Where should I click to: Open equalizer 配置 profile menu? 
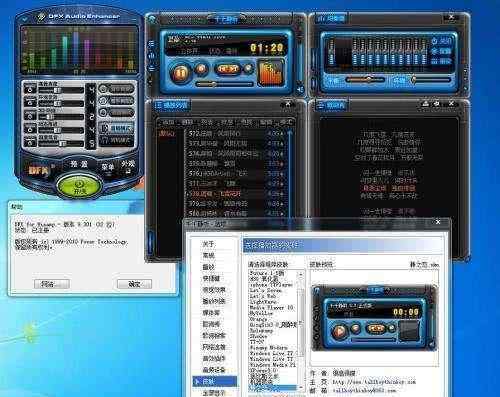pyautogui.click(x=442, y=61)
